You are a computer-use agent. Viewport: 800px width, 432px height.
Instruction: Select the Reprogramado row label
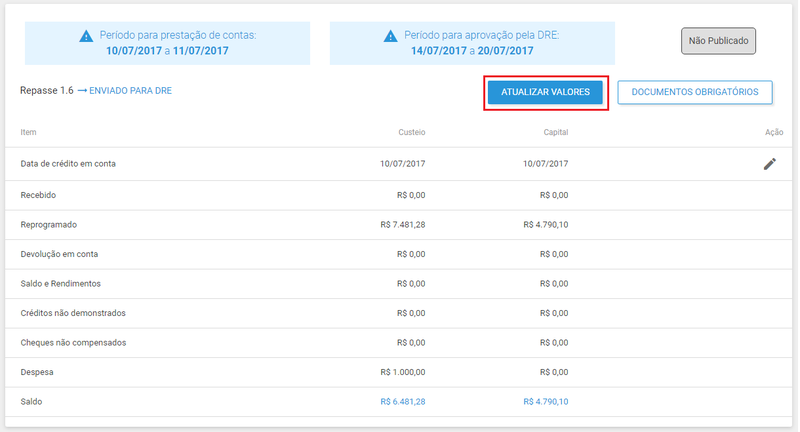[x=48, y=224]
